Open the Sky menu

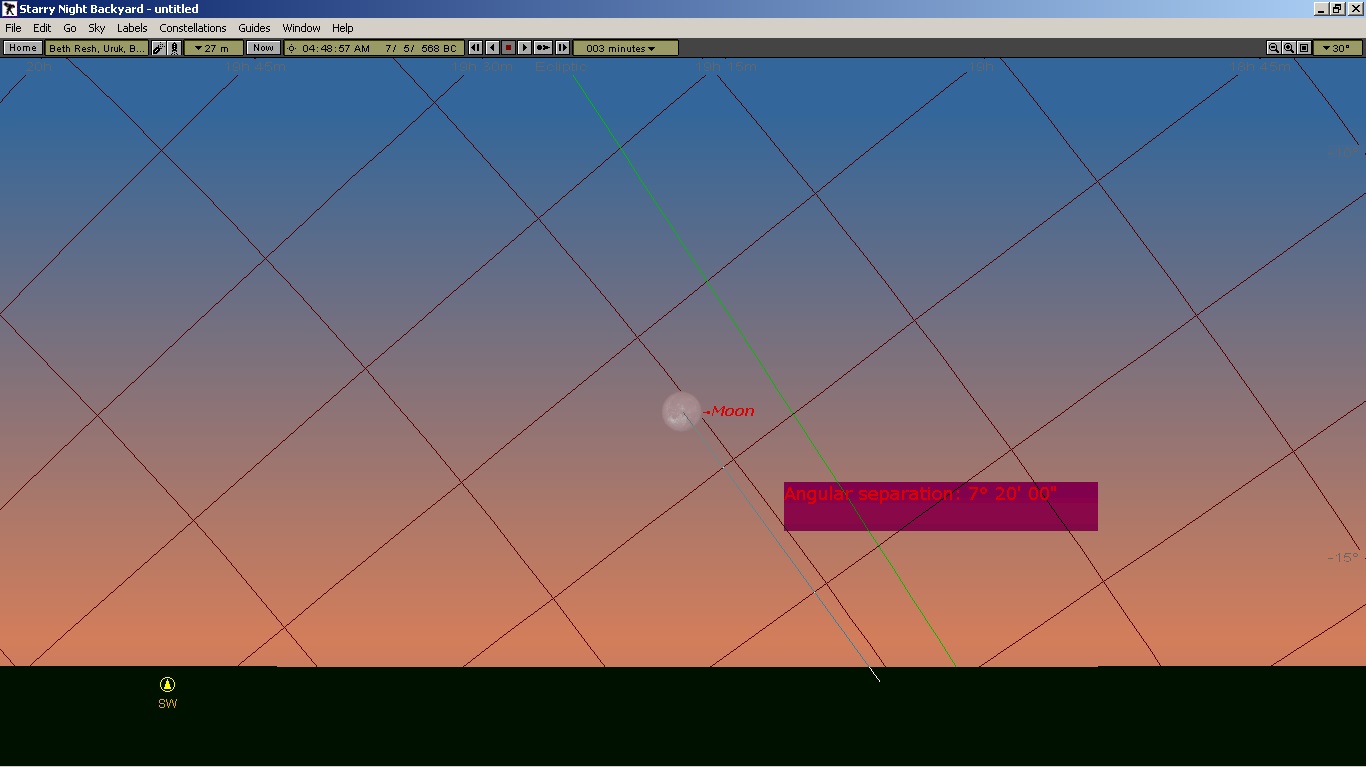point(97,28)
